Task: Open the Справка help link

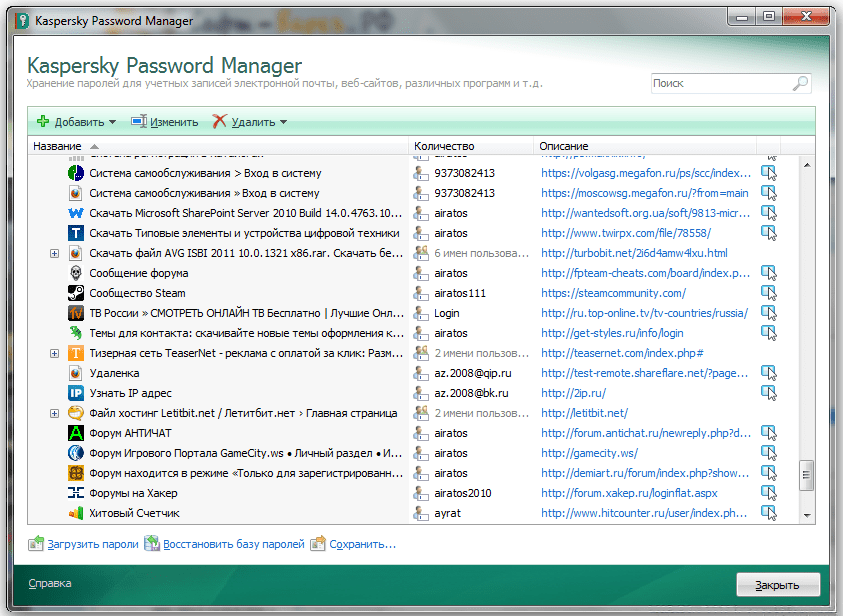Action: [x=50, y=583]
